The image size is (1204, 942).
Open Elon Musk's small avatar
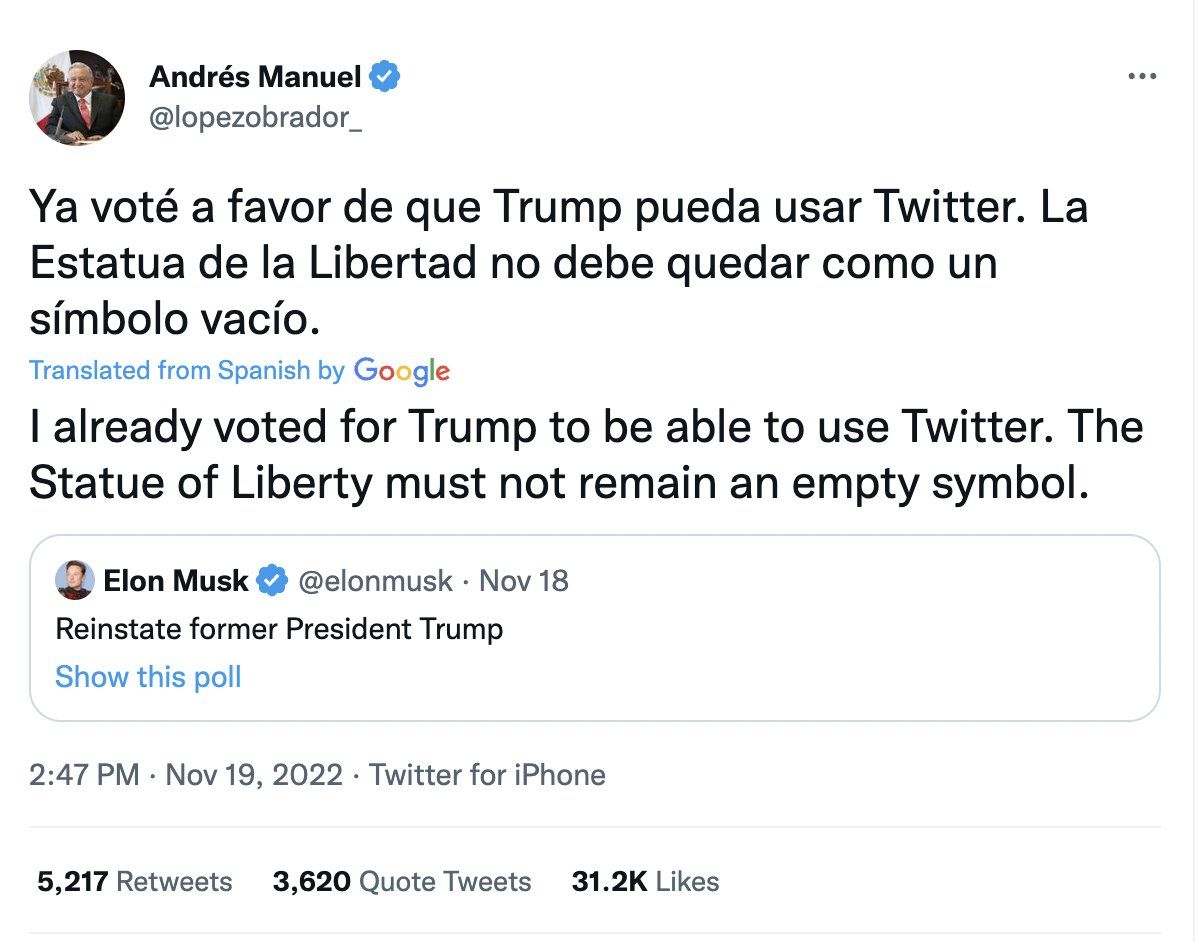pos(75,581)
